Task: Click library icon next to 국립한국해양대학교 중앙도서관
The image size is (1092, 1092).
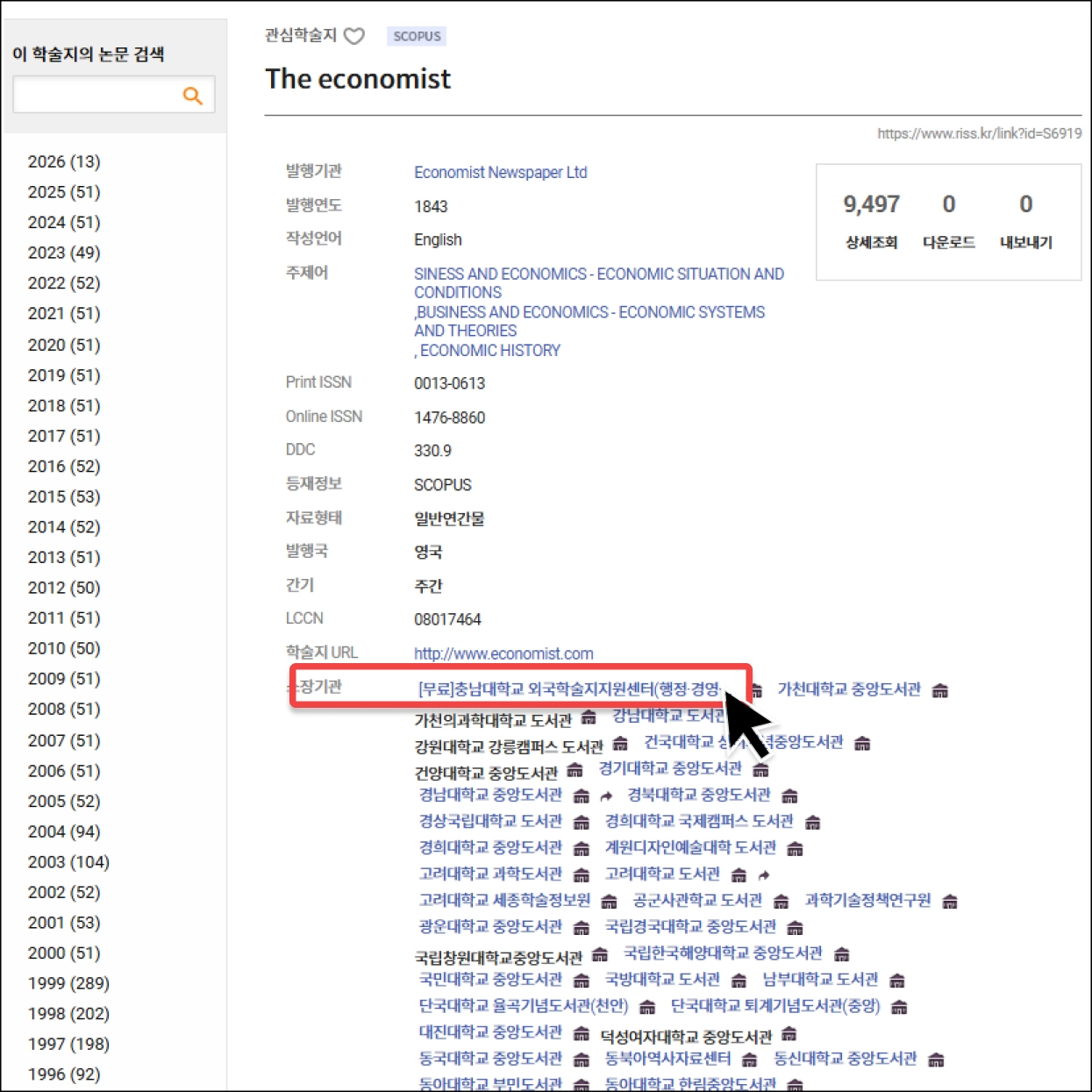Action: click(841, 953)
